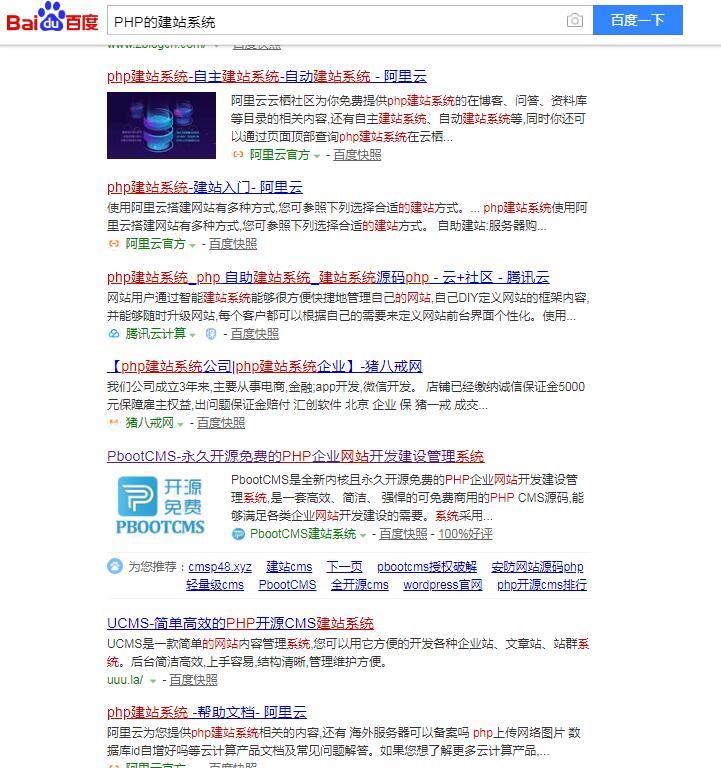Click the 腾讯云计算 cloud icon
Image resolution: width=721 pixels, height=768 pixels.
coord(114,334)
